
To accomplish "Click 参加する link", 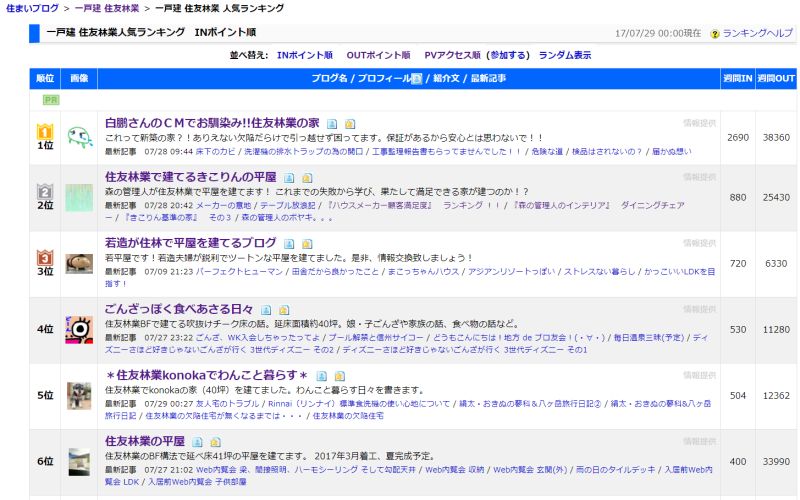I will (x=507, y=55).
